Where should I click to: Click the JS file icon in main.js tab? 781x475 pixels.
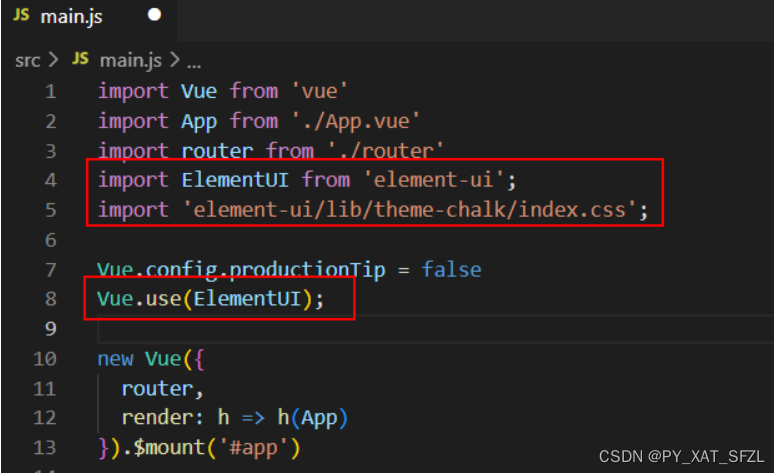pyautogui.click(x=21, y=15)
